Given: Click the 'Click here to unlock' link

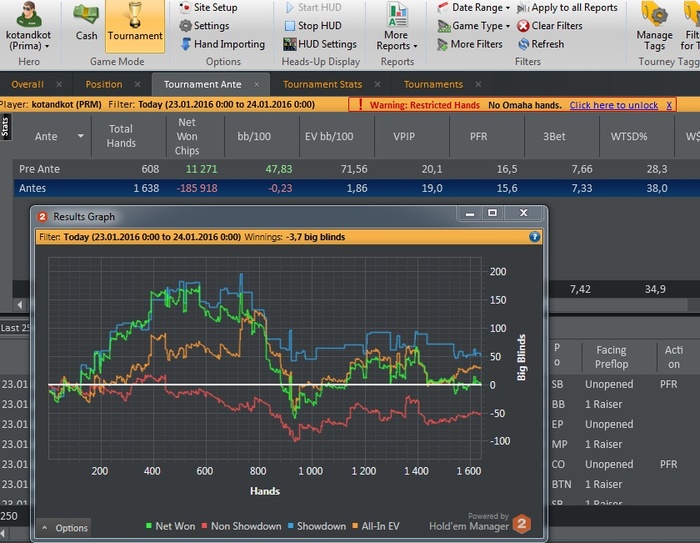Looking at the screenshot, I should (613, 105).
